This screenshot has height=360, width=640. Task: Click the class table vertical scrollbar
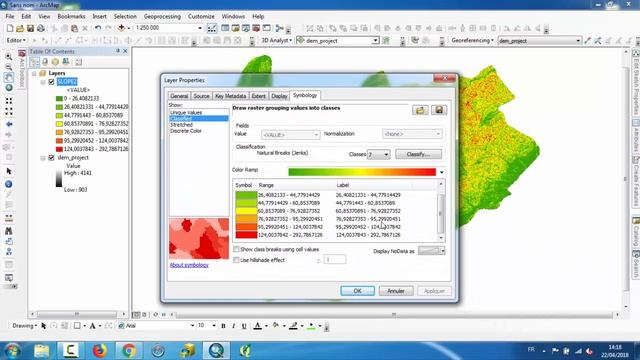(x=440, y=211)
